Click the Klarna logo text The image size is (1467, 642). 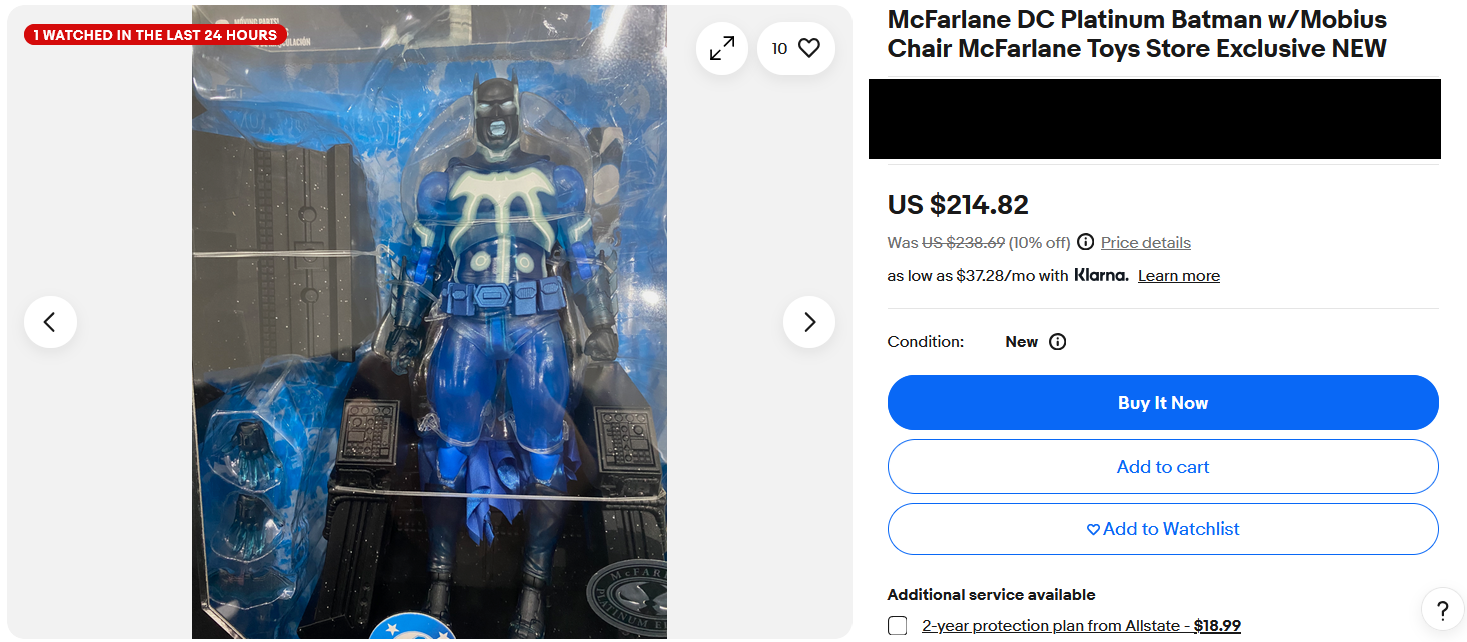pos(1101,275)
